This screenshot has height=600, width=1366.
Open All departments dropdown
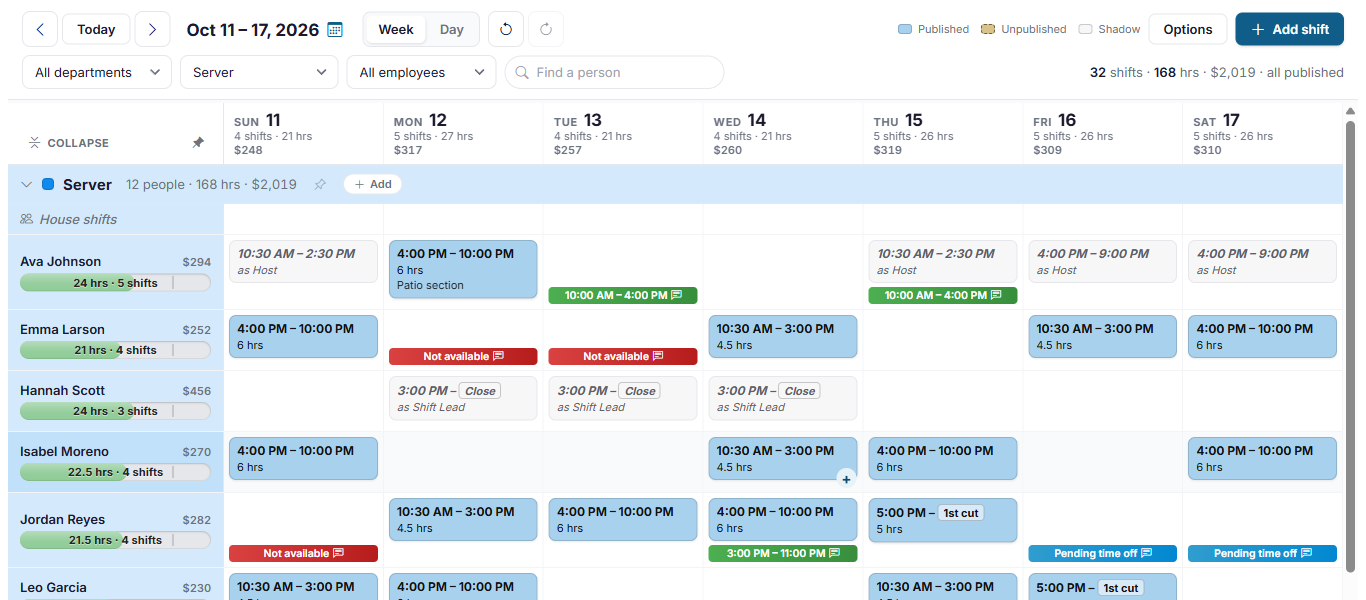tap(97, 72)
